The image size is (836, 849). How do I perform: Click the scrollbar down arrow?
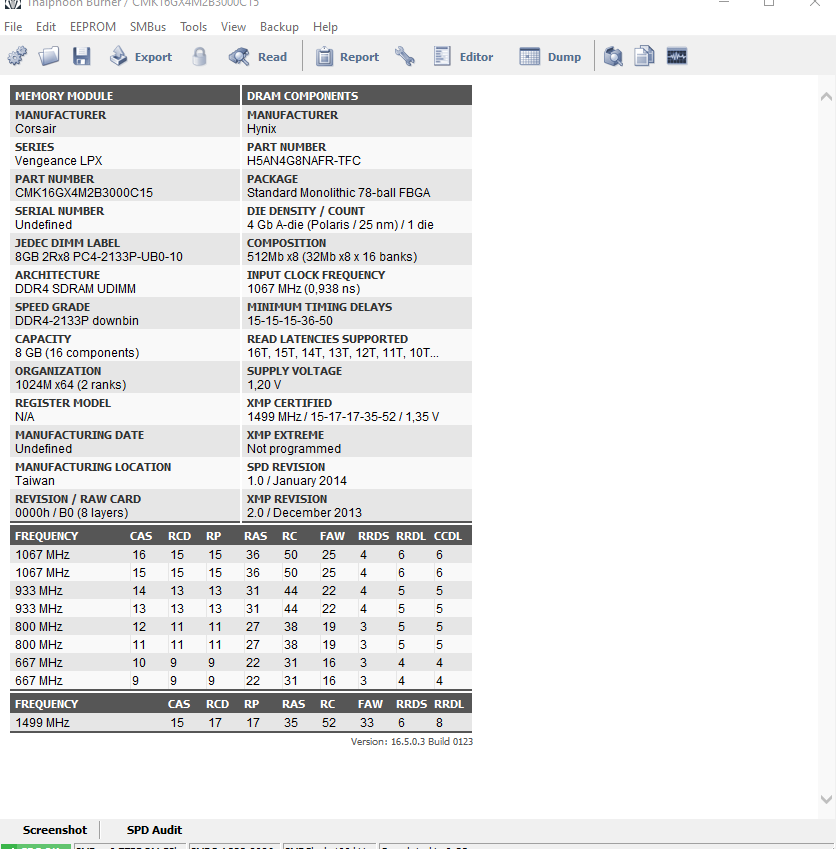[x=826, y=799]
